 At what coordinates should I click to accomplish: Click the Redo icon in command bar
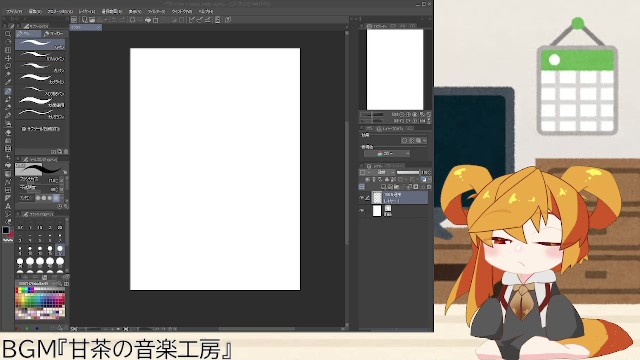coord(122,20)
